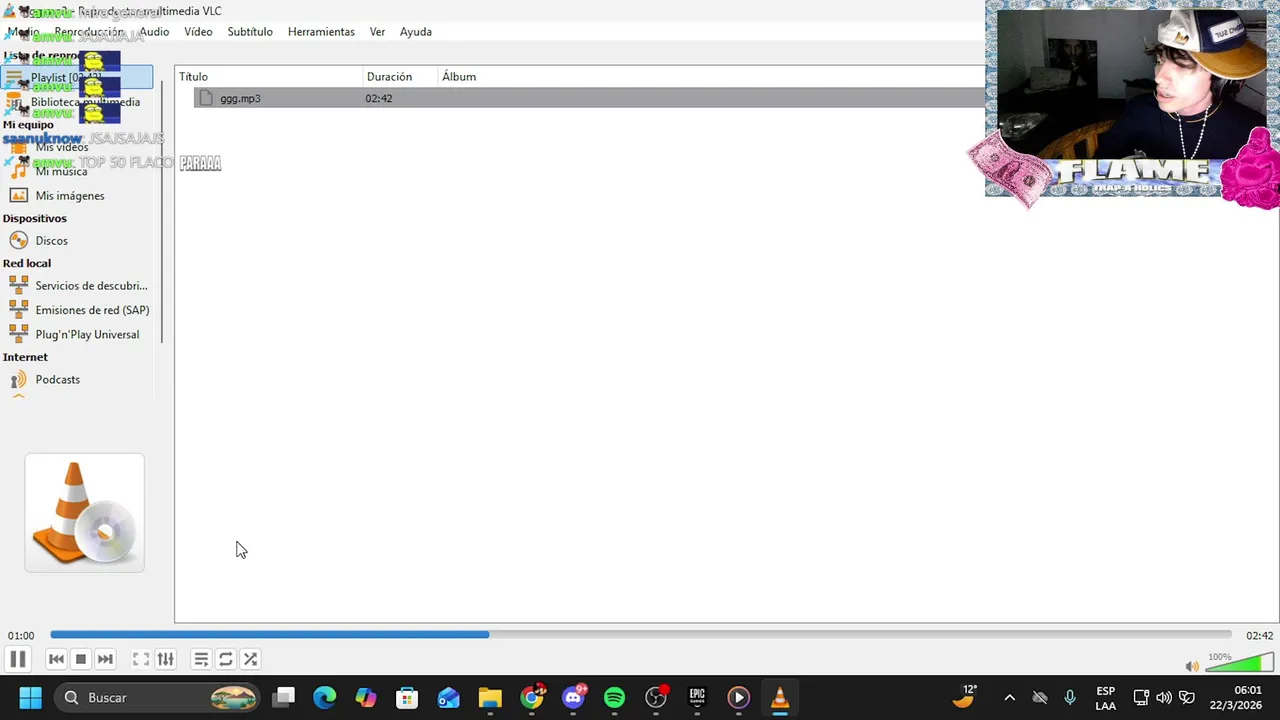Adjust the volume slider at 100%

point(1240,662)
